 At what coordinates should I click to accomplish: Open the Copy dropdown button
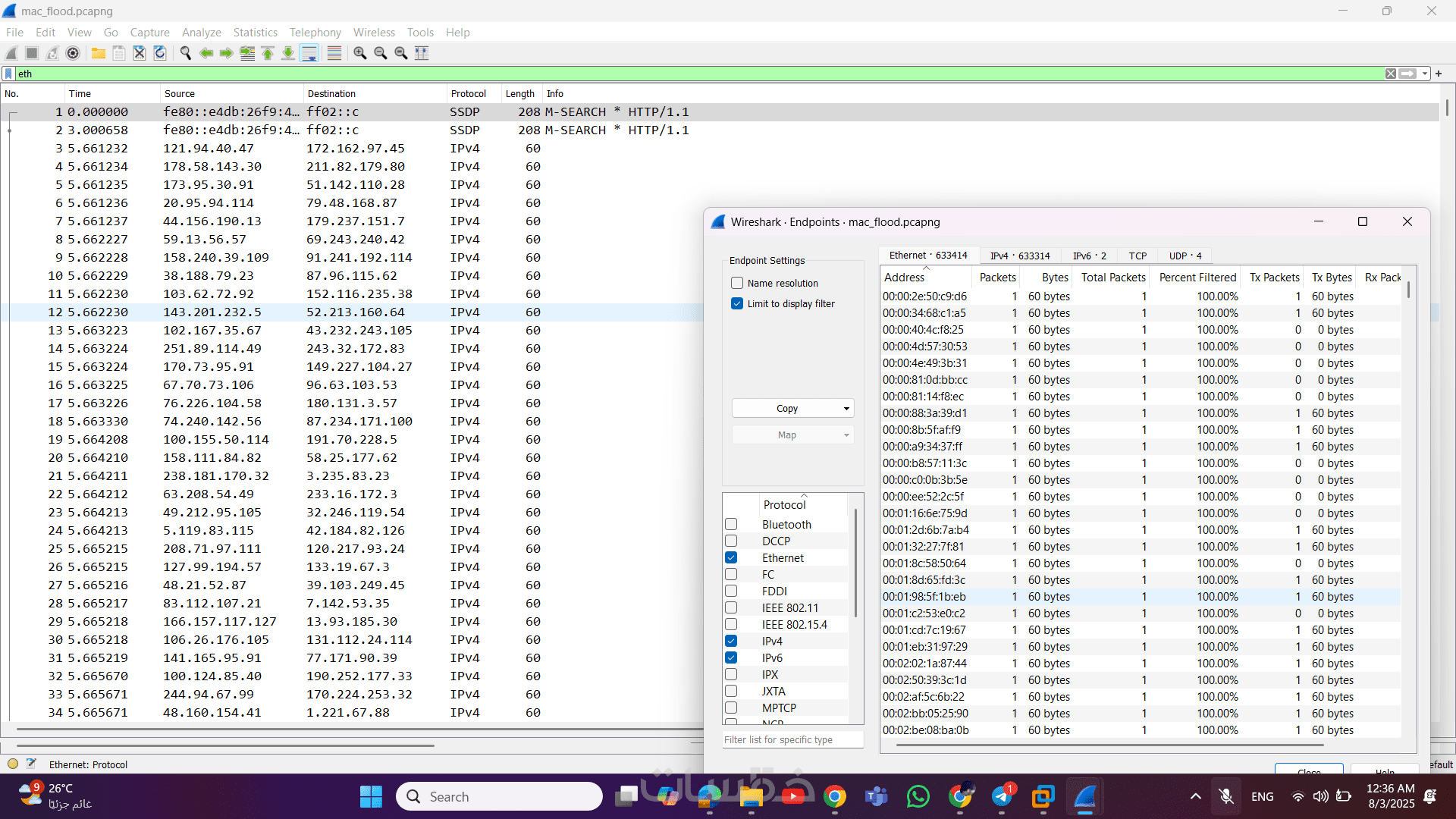pos(792,408)
